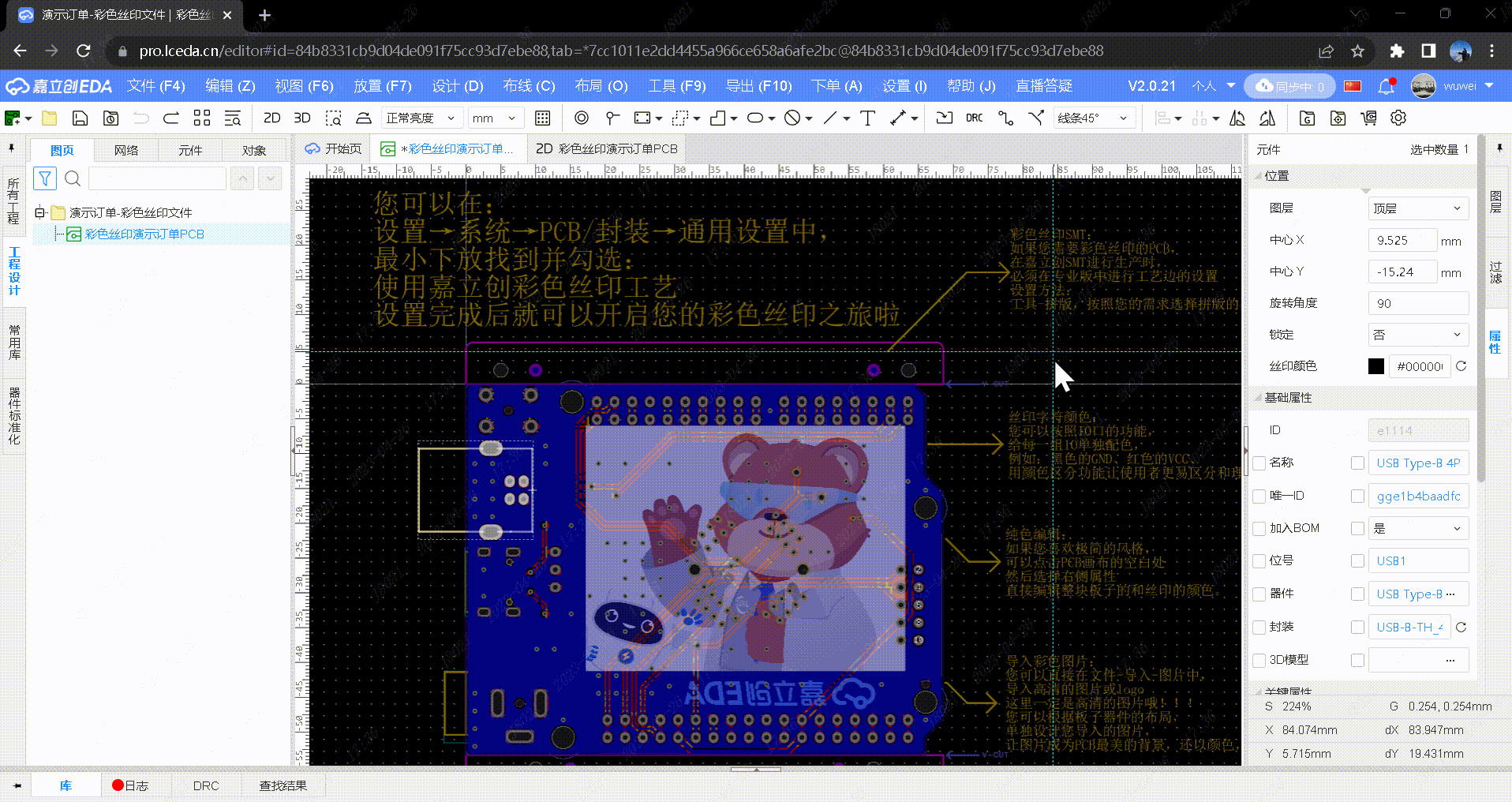This screenshot has height=802, width=1512.
Task: Toggle checkbox beside USB Type-B 4P name field
Action: pyautogui.click(x=1357, y=463)
